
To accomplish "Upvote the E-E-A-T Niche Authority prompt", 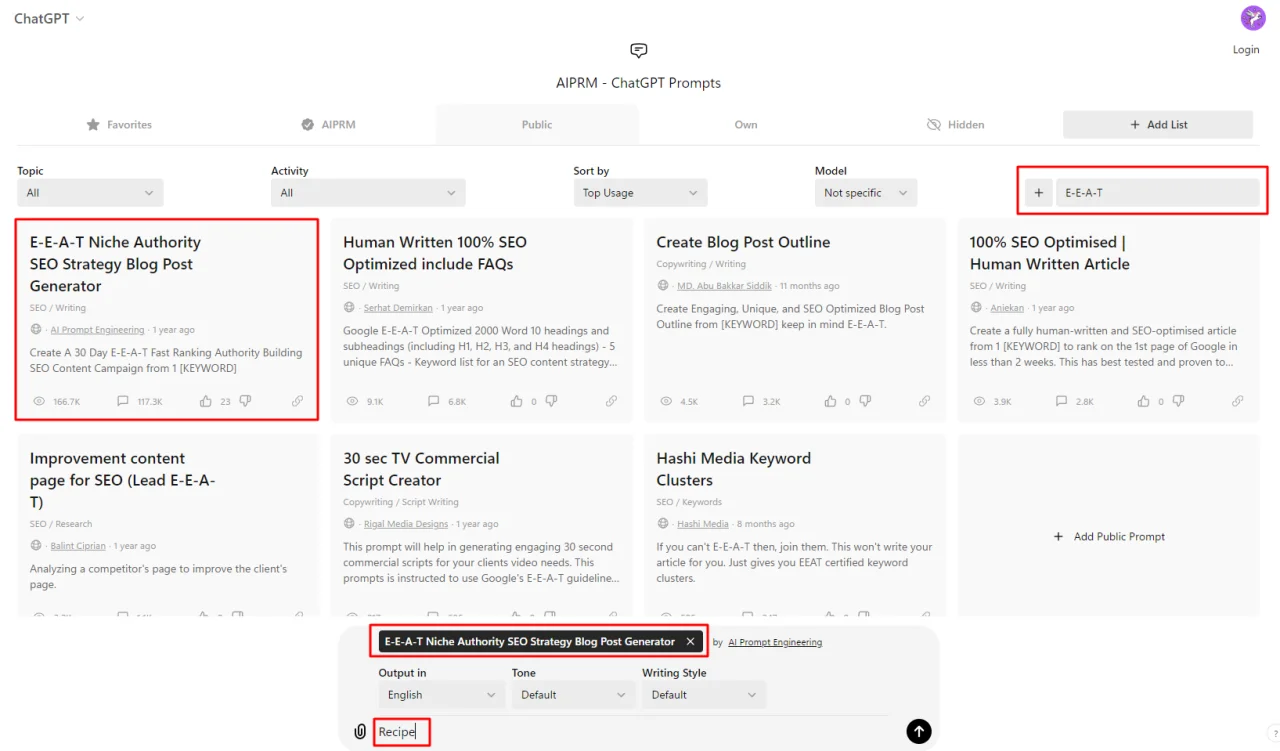I will click(x=206, y=401).
